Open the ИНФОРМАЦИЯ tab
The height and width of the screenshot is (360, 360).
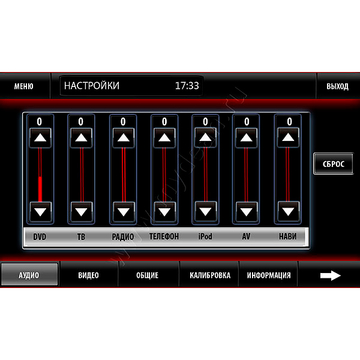pyautogui.click(x=269, y=275)
